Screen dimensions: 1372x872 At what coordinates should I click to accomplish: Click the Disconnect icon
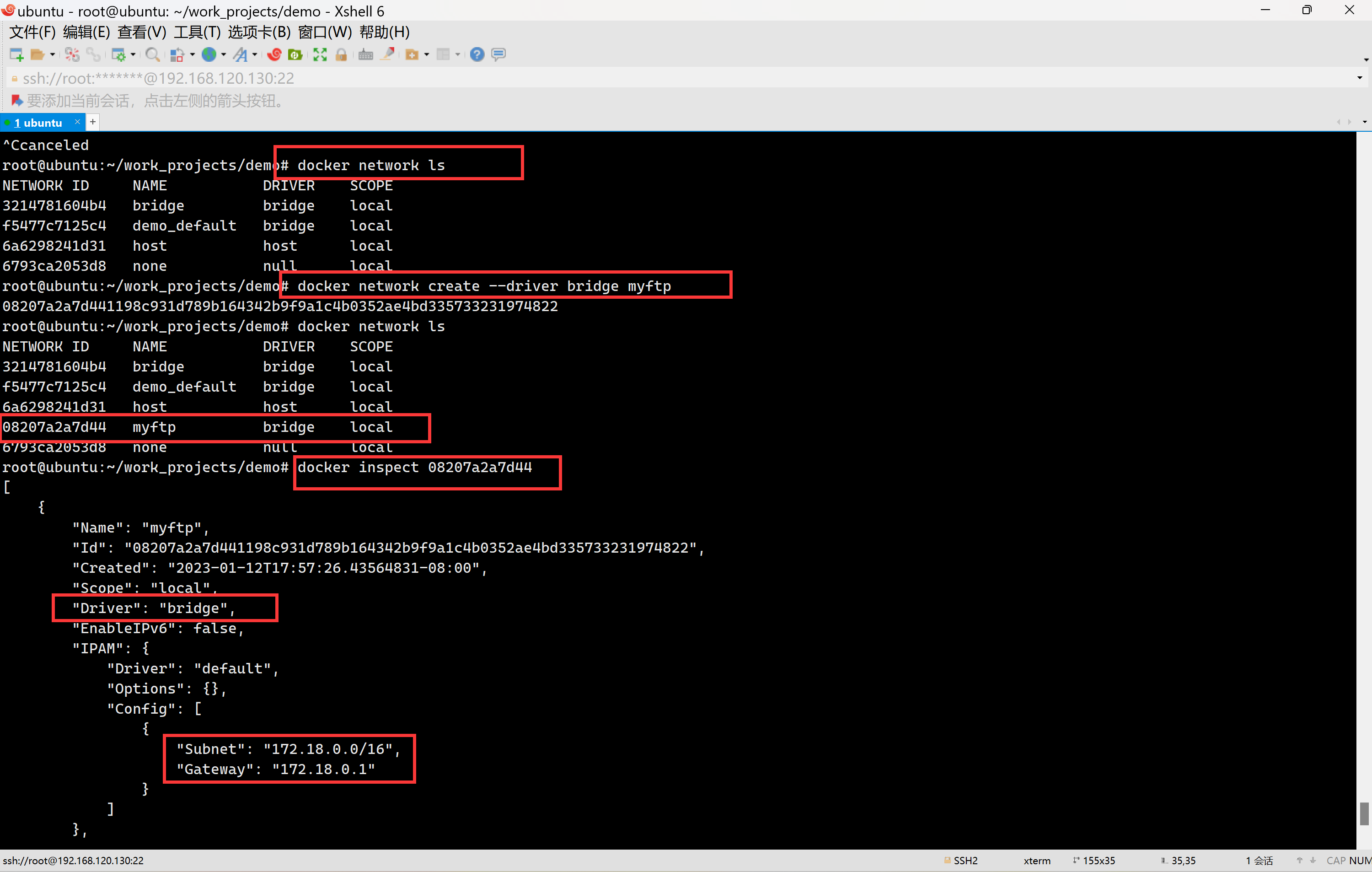(72, 55)
